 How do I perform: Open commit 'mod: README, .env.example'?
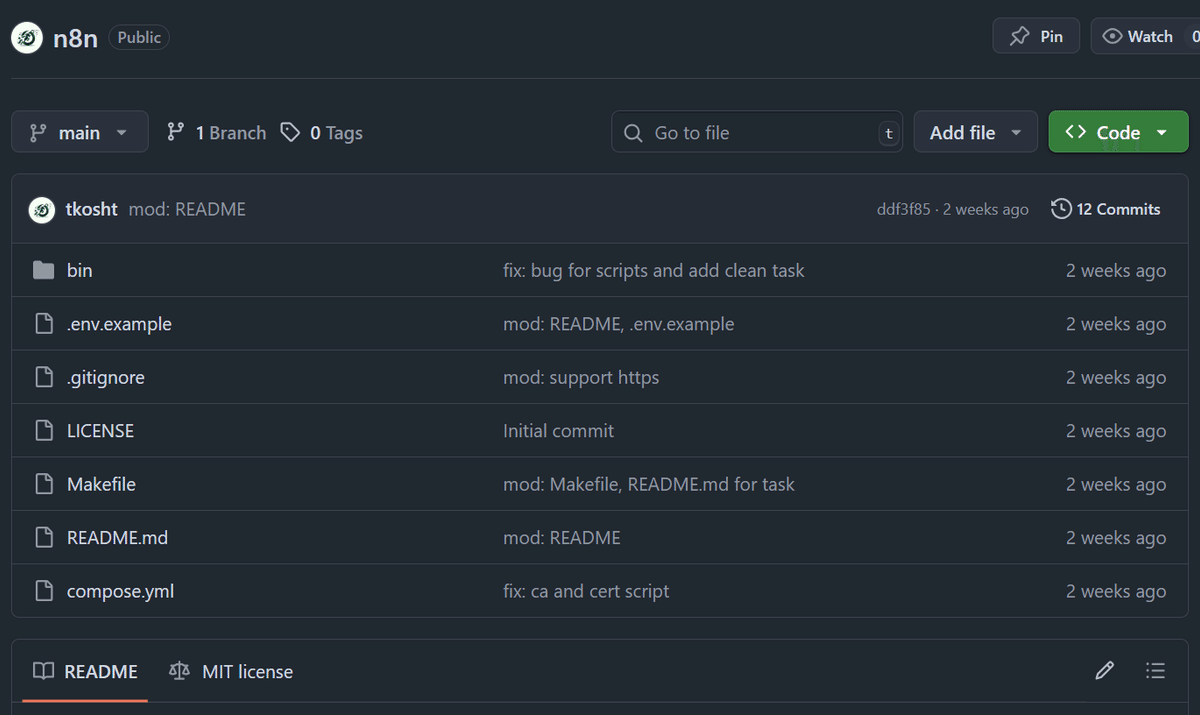619,324
